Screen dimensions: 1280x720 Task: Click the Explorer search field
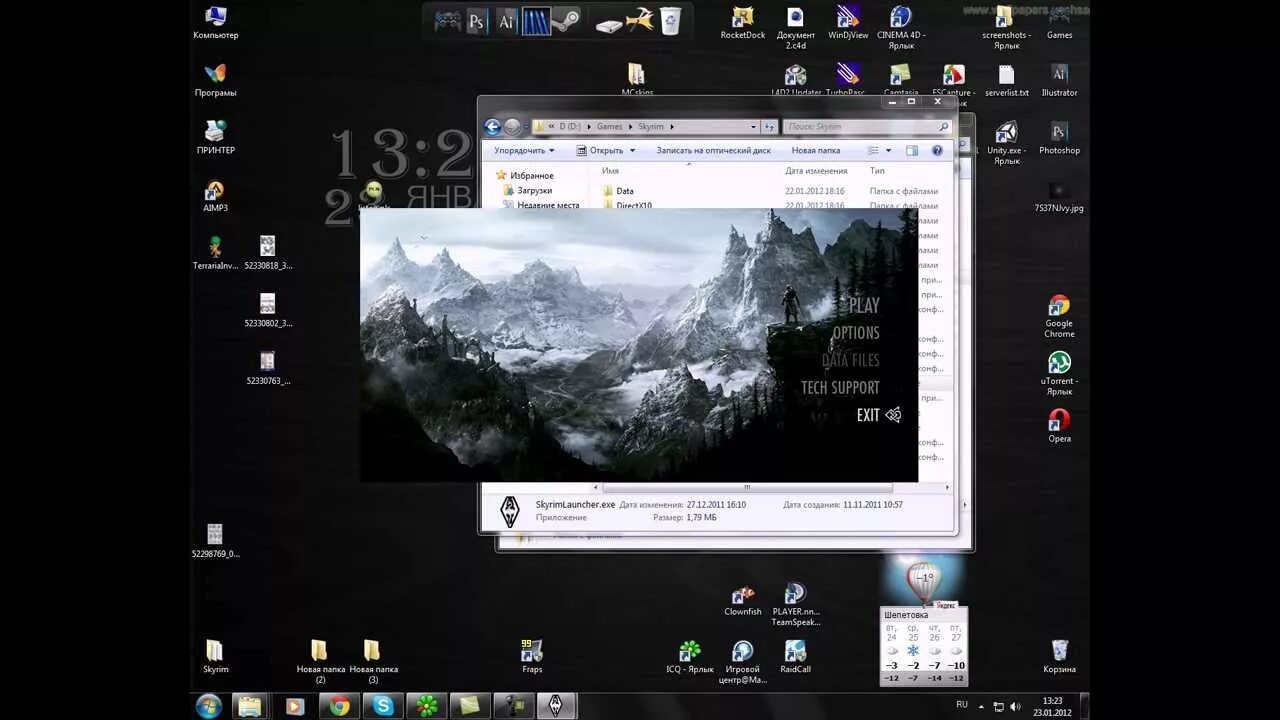tap(866, 127)
